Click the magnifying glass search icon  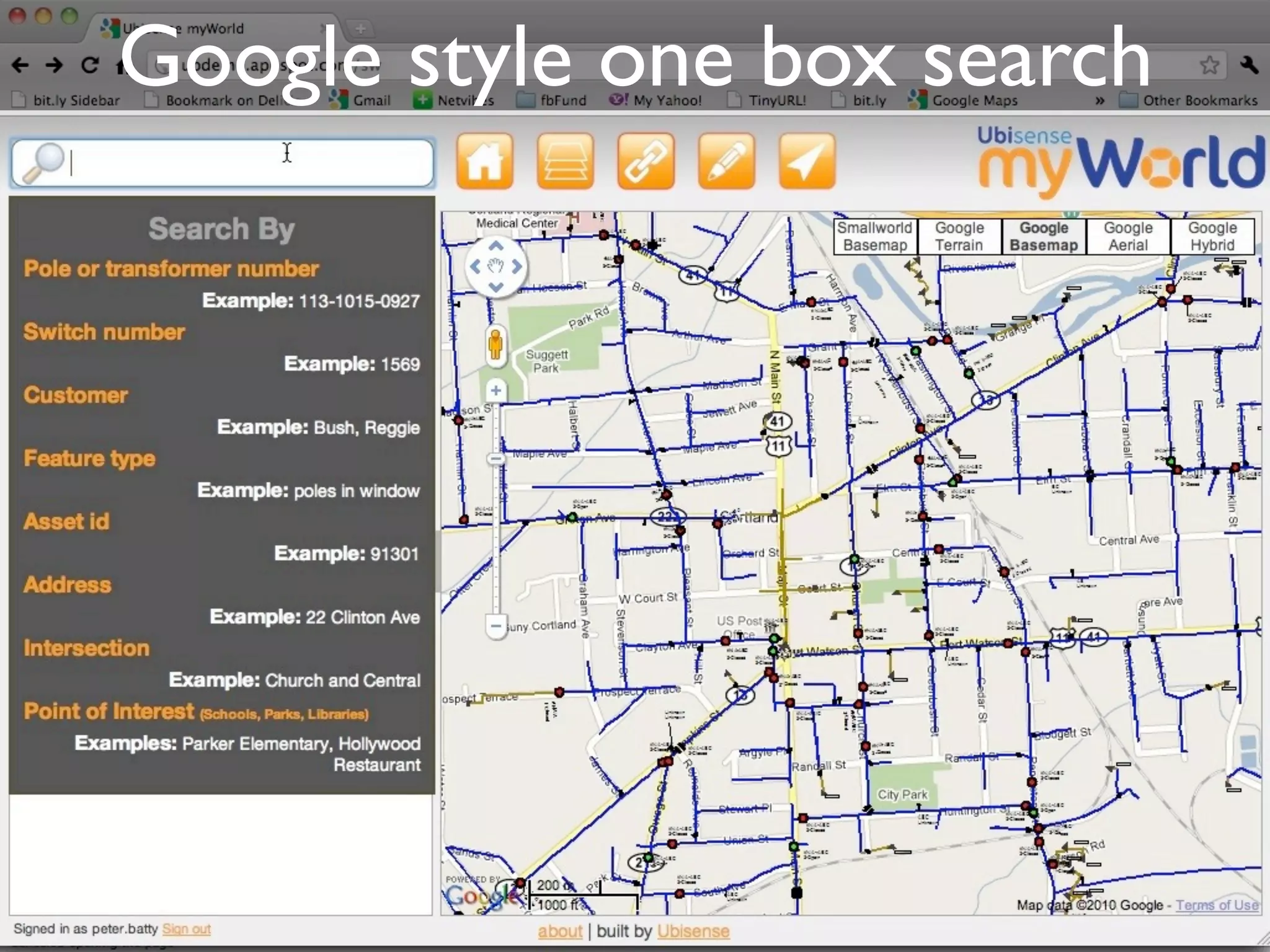click(x=43, y=163)
